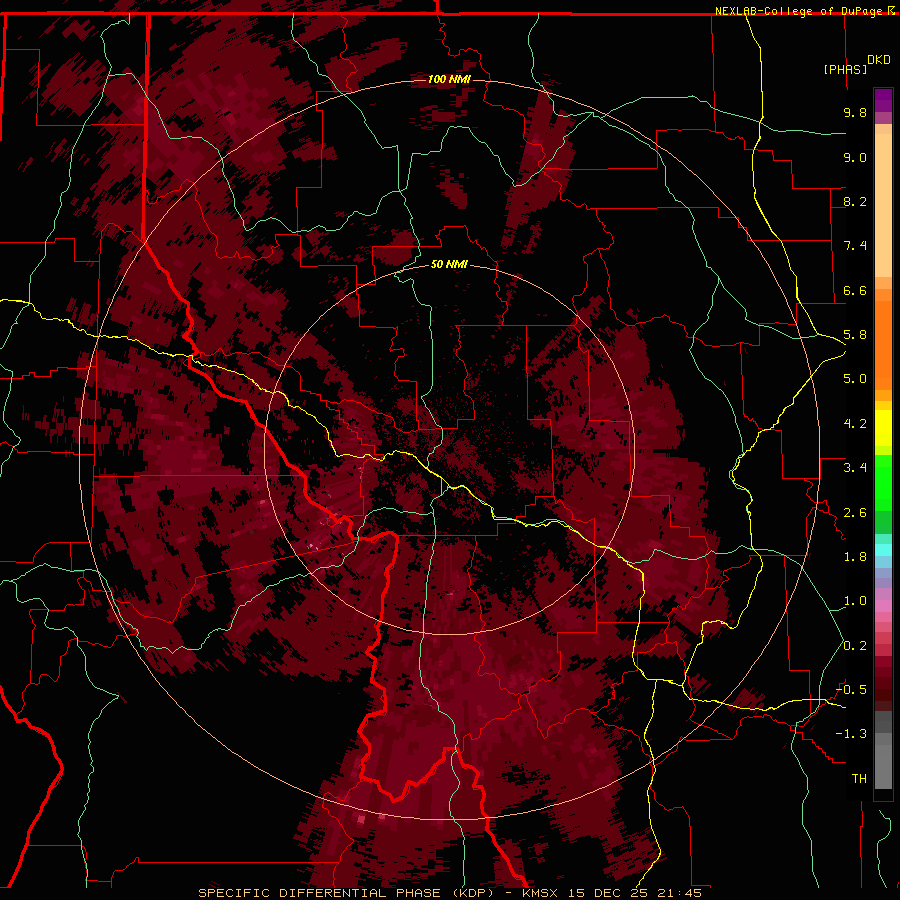
Task: Click the cyan segment of the color bar
Action: coord(883,550)
